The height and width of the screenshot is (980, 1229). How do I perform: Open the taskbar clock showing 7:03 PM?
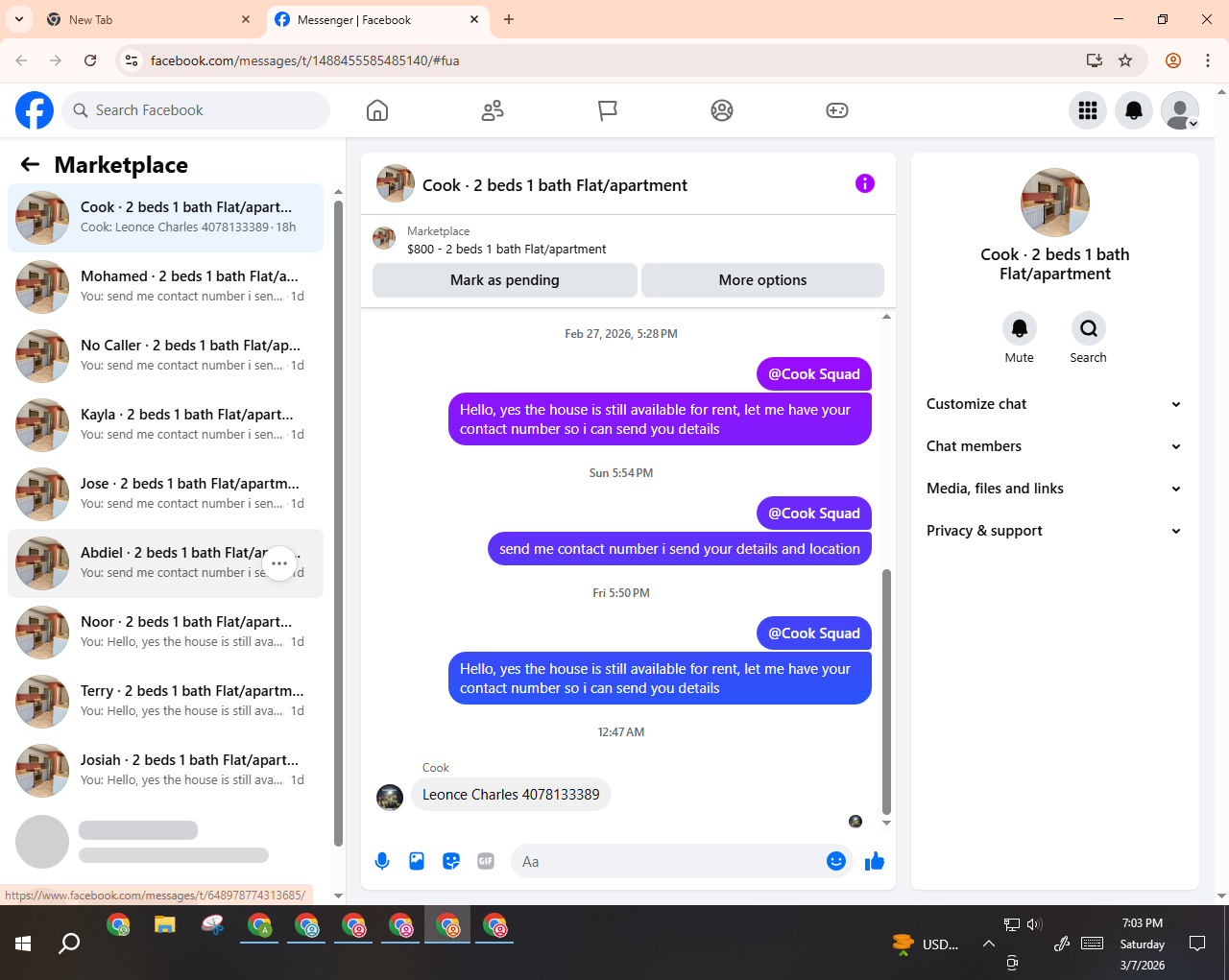click(1143, 944)
